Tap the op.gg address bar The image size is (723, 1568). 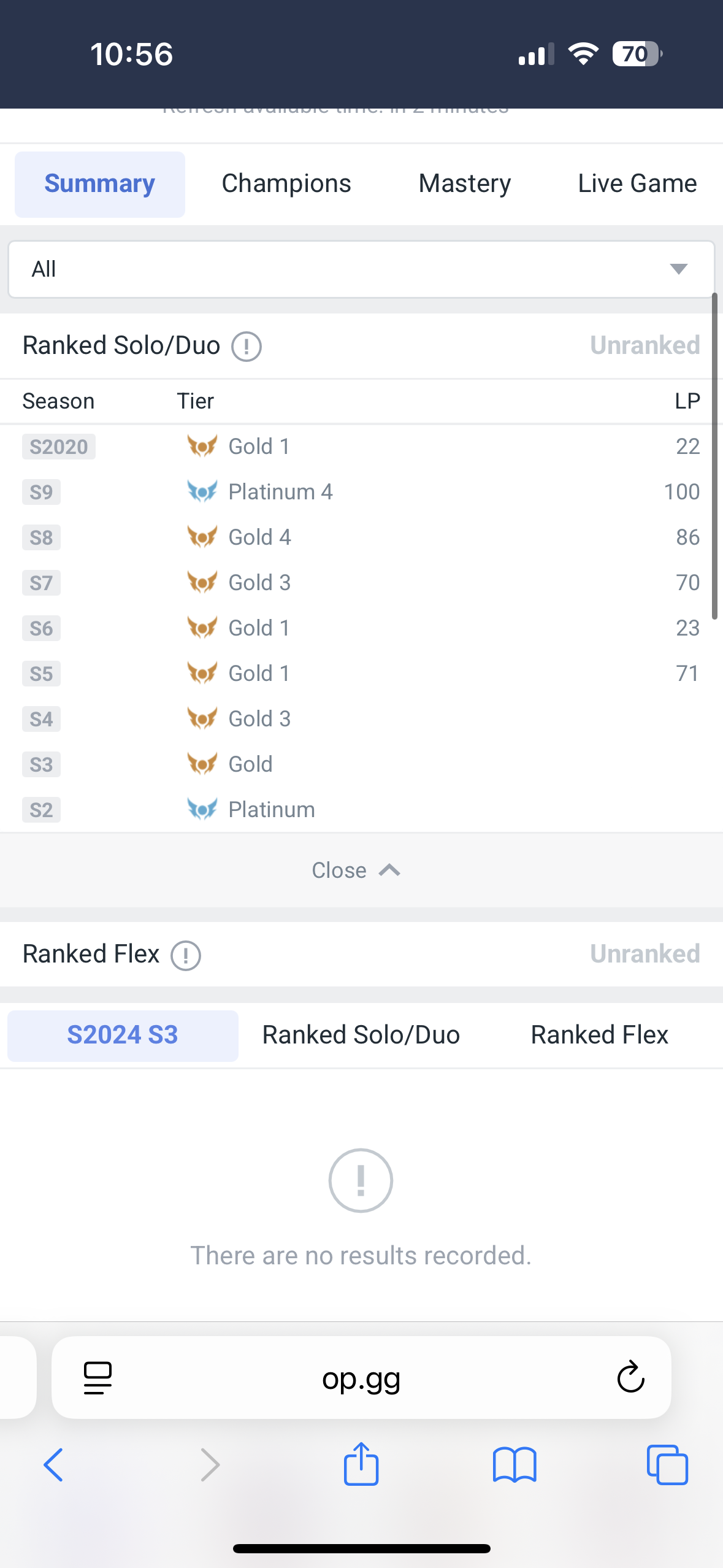[x=361, y=1378]
